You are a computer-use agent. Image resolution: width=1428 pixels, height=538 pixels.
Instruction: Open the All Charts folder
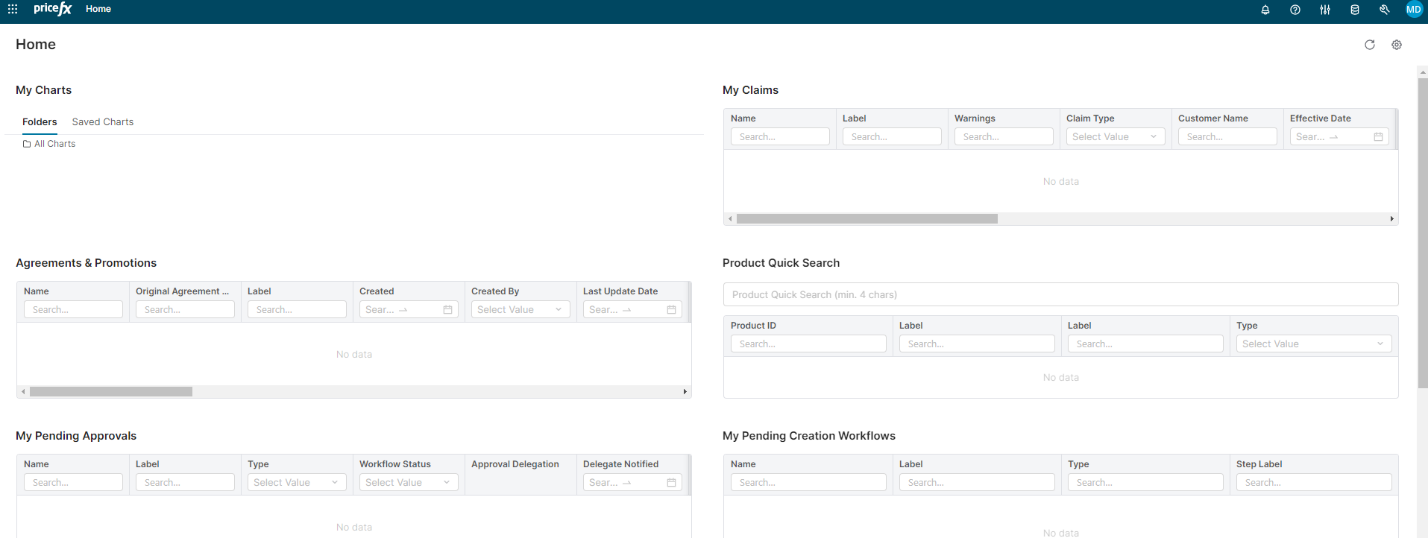coord(54,144)
